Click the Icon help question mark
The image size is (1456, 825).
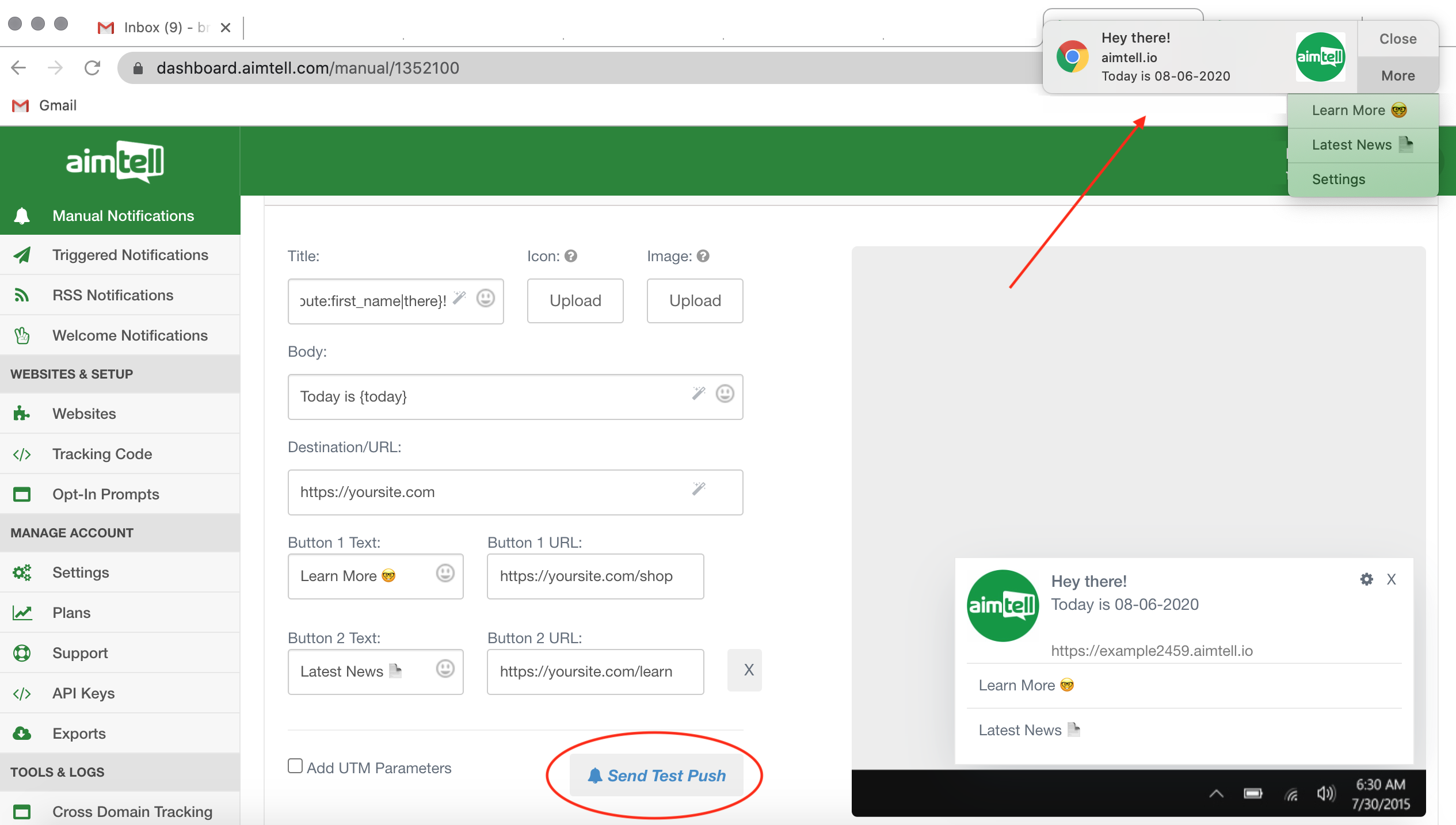570,256
